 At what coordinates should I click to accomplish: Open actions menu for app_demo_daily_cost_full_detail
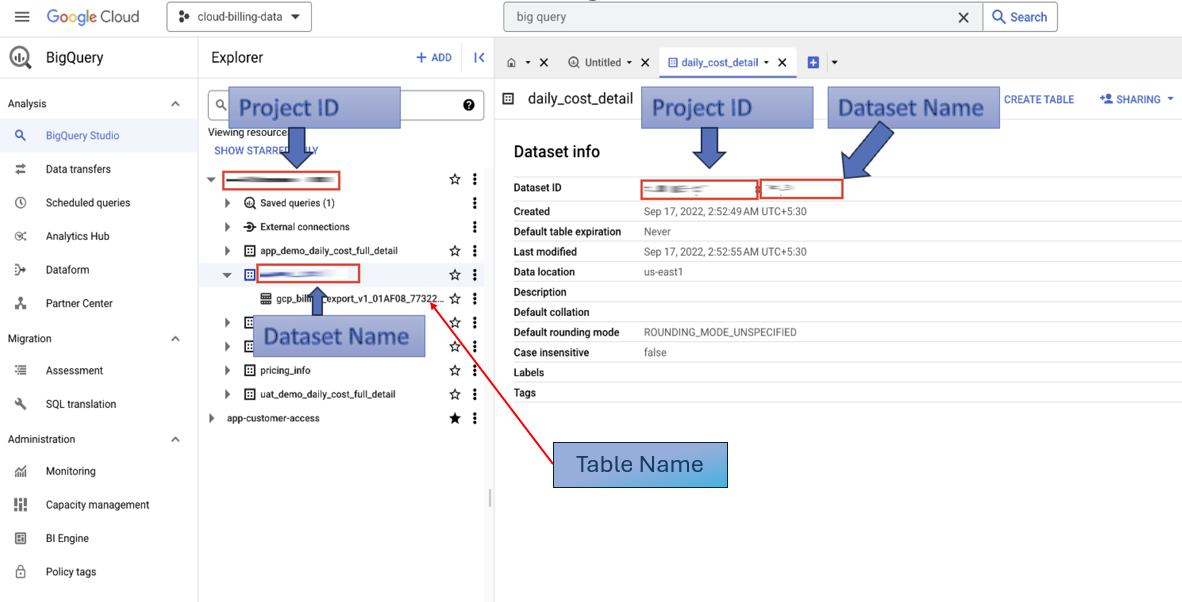click(x=474, y=251)
